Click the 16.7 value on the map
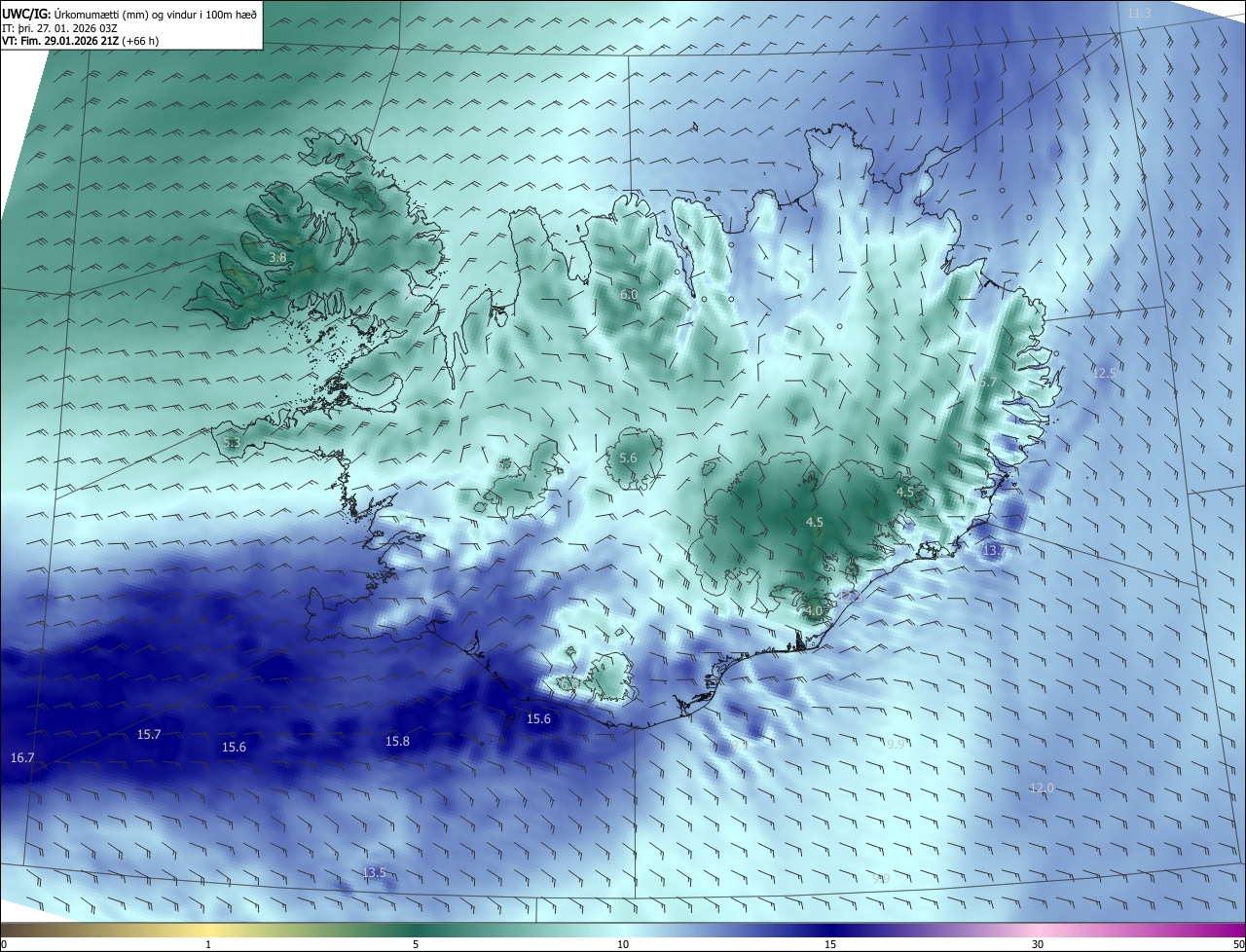The width and height of the screenshot is (1246, 952). tap(22, 757)
